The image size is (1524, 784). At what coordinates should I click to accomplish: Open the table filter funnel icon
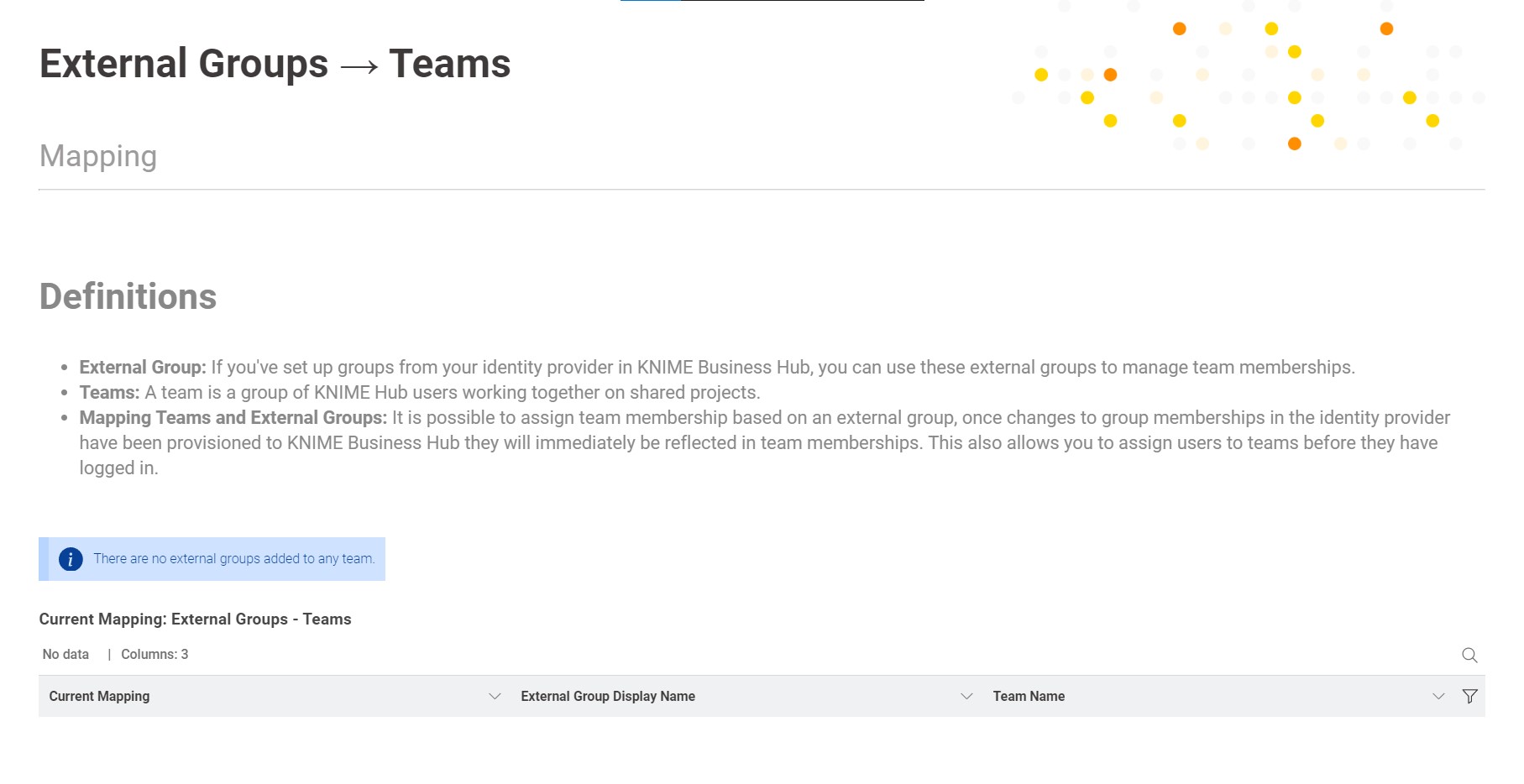pos(1469,696)
